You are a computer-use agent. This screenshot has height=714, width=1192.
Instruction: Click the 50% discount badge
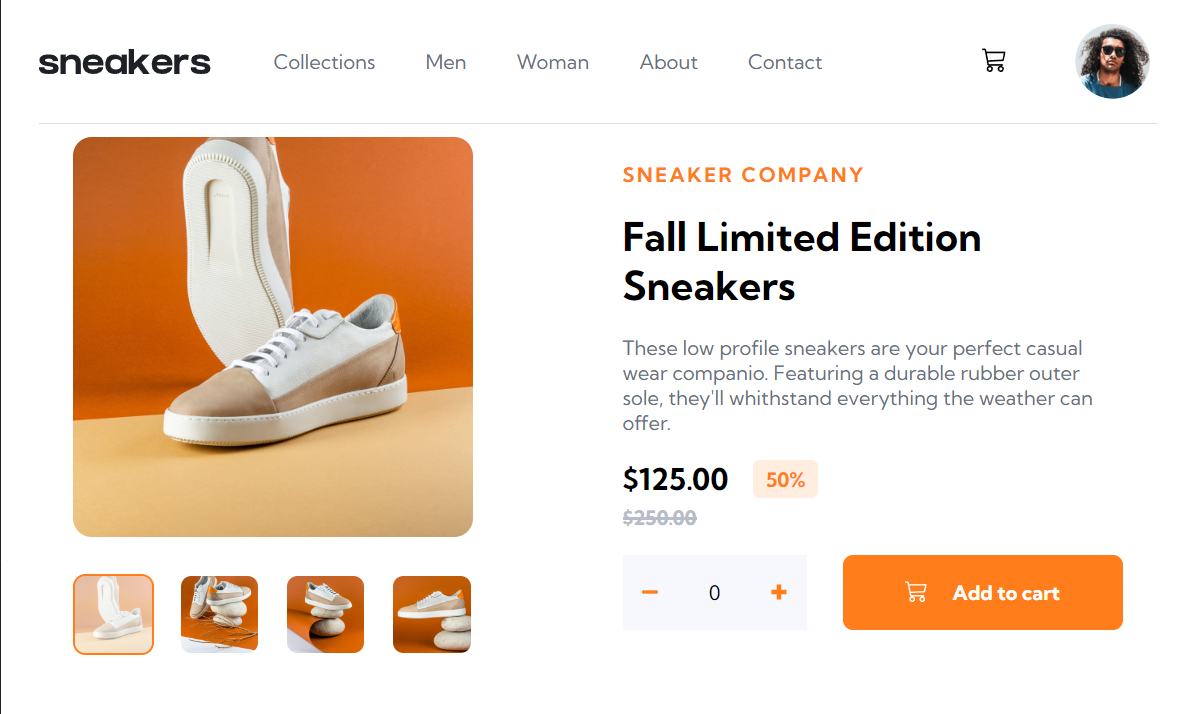point(785,479)
